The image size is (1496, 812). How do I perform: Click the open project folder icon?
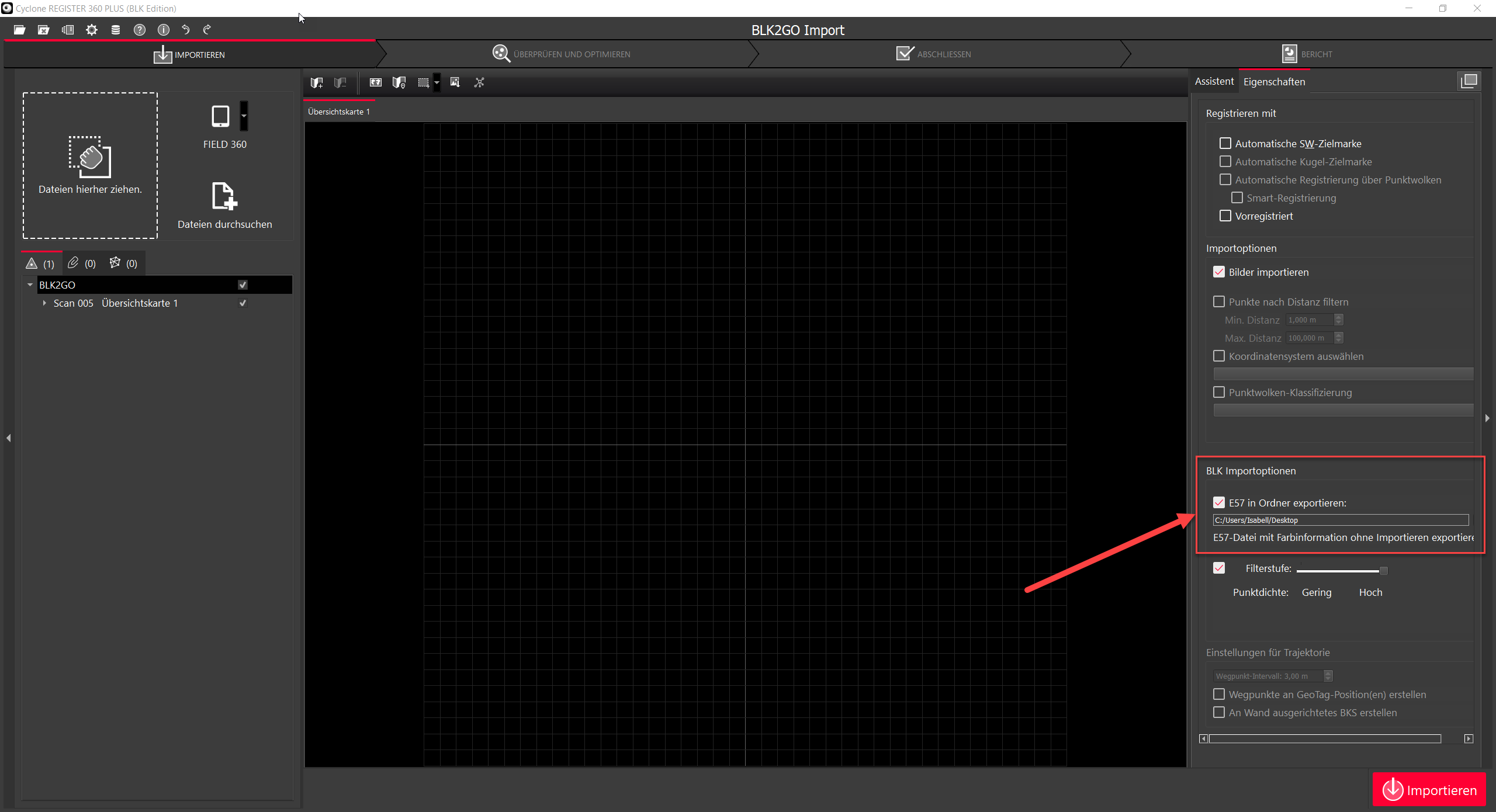click(x=19, y=30)
